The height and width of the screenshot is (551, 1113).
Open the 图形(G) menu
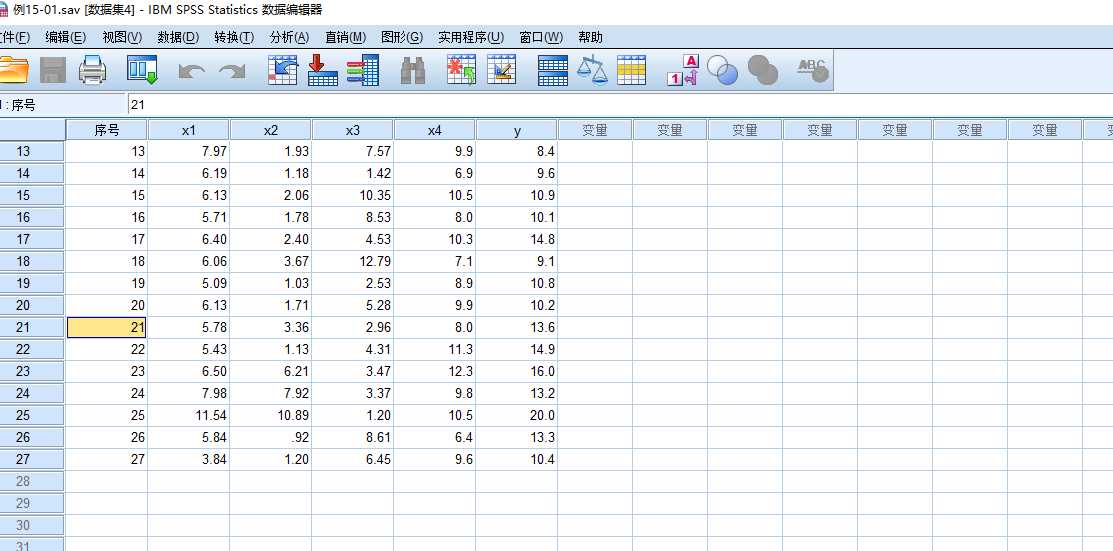[402, 38]
